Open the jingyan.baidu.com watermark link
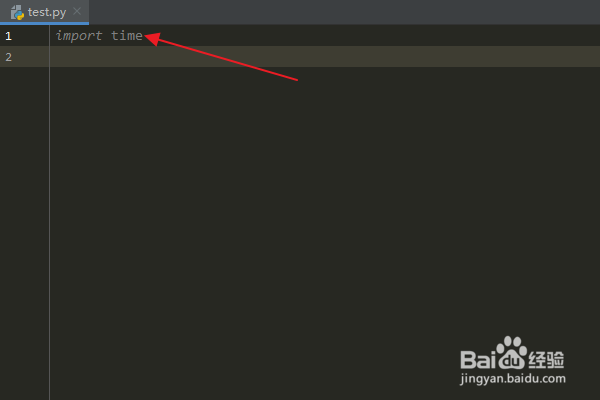 [x=513, y=379]
